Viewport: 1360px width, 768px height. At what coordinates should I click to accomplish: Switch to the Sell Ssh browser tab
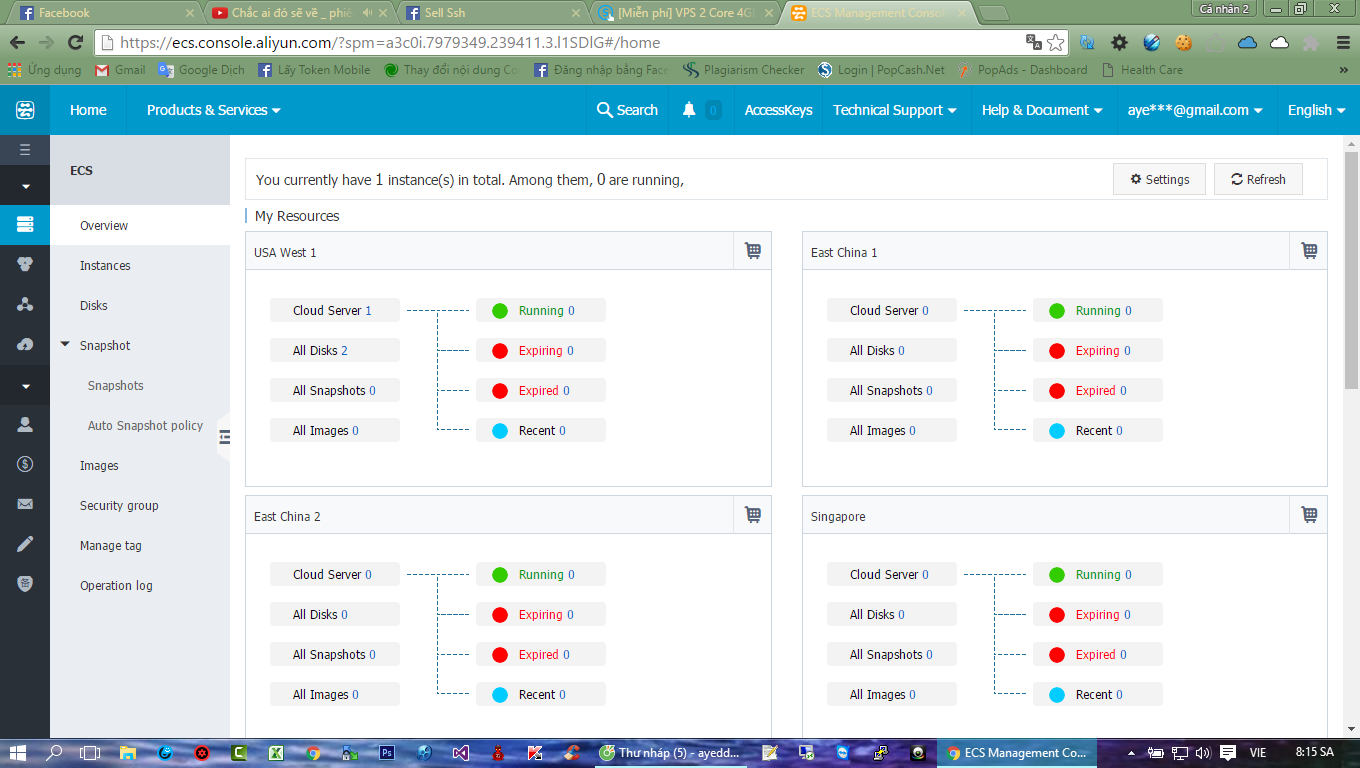pos(492,13)
